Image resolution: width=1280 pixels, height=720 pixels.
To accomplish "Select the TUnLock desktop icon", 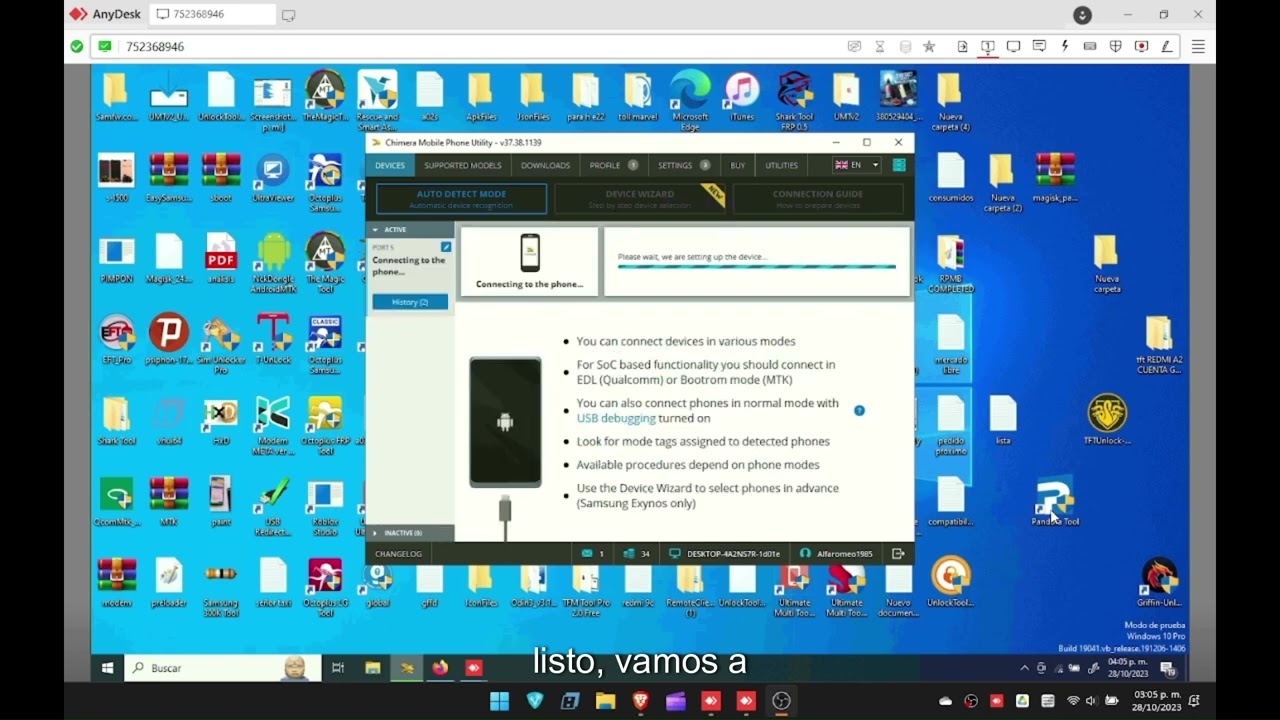I will pyautogui.click(x=273, y=340).
